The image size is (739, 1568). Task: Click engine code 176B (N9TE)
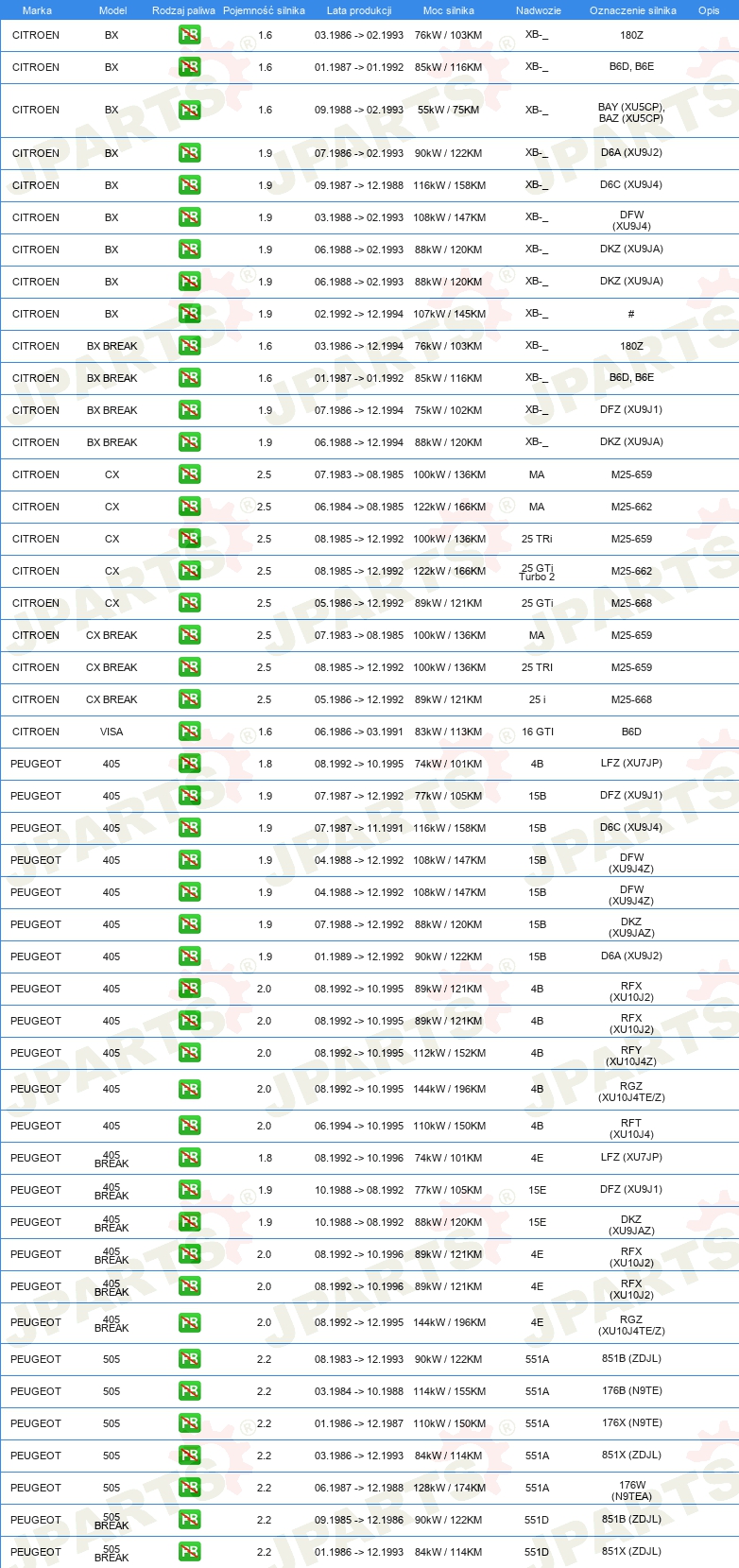pos(631,1390)
